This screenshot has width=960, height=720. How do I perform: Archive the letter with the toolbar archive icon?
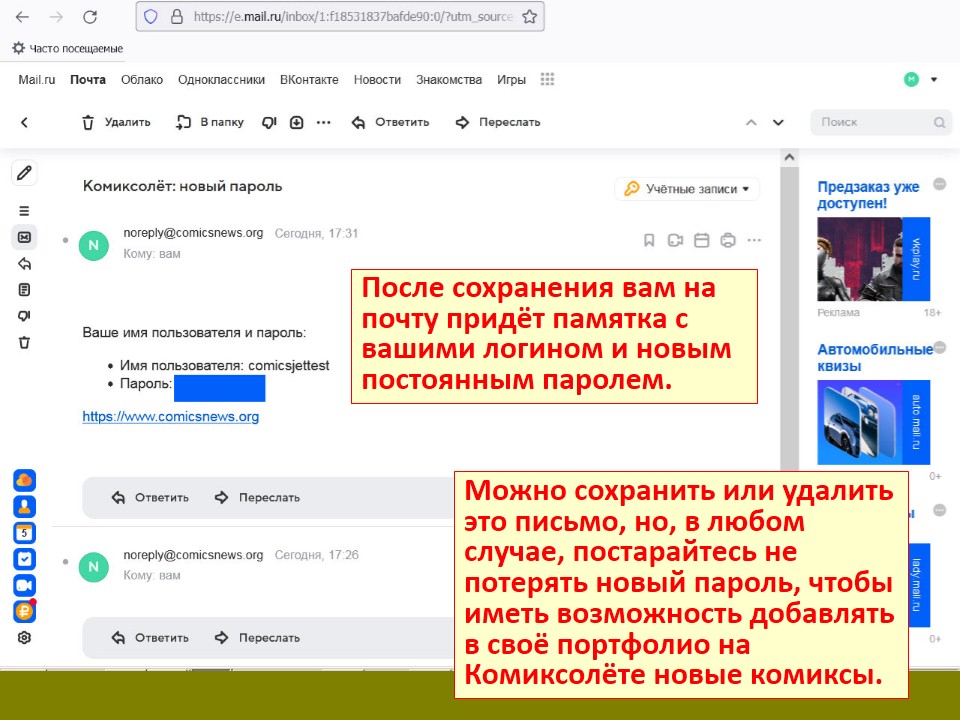pos(296,122)
